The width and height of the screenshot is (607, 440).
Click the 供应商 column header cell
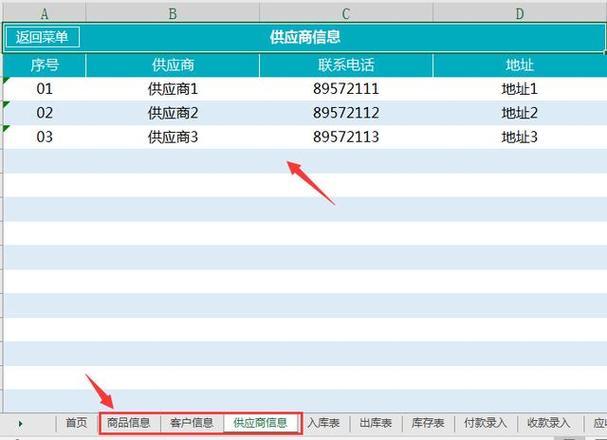click(x=173, y=65)
